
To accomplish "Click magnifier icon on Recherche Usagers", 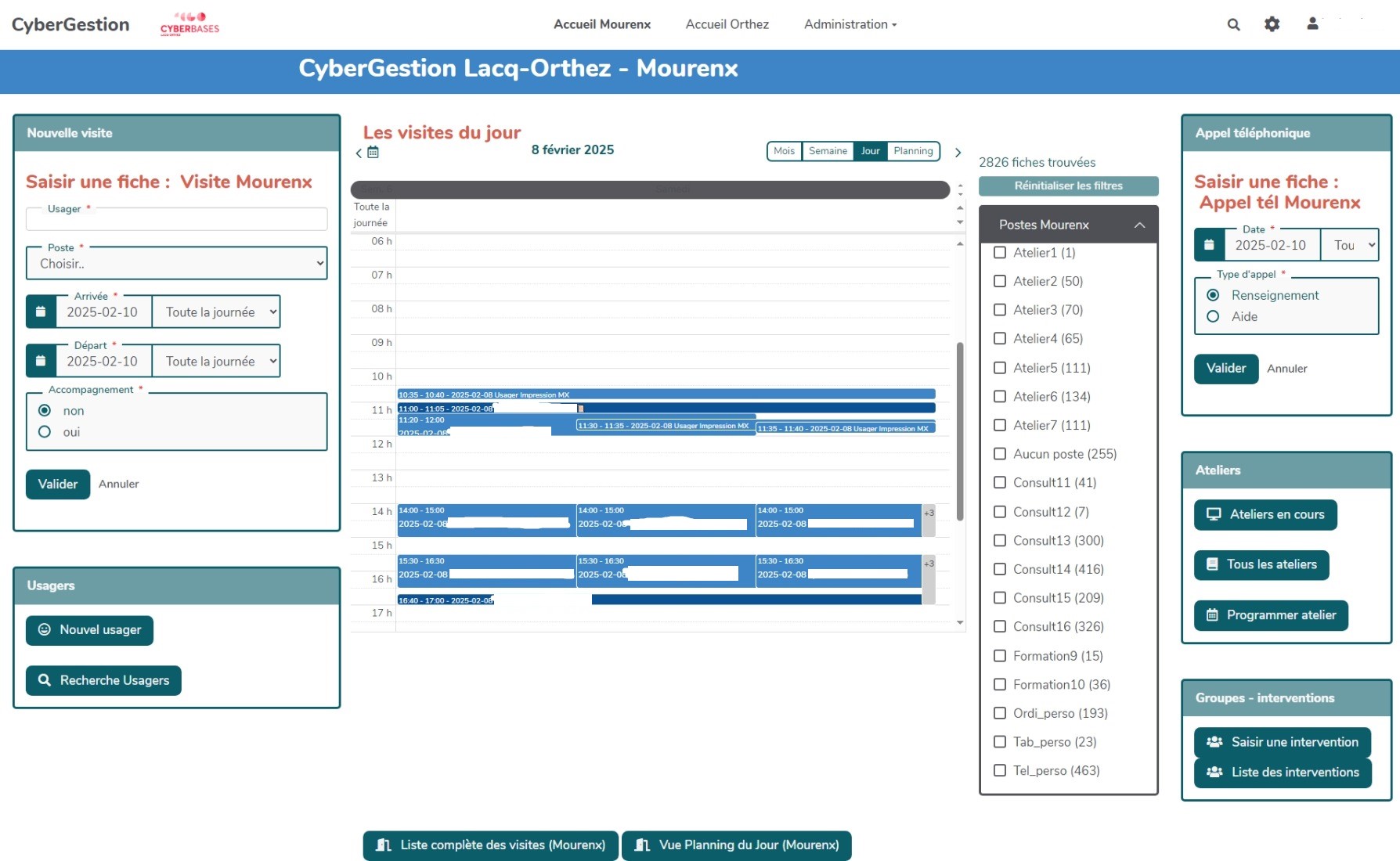I will click(x=45, y=680).
